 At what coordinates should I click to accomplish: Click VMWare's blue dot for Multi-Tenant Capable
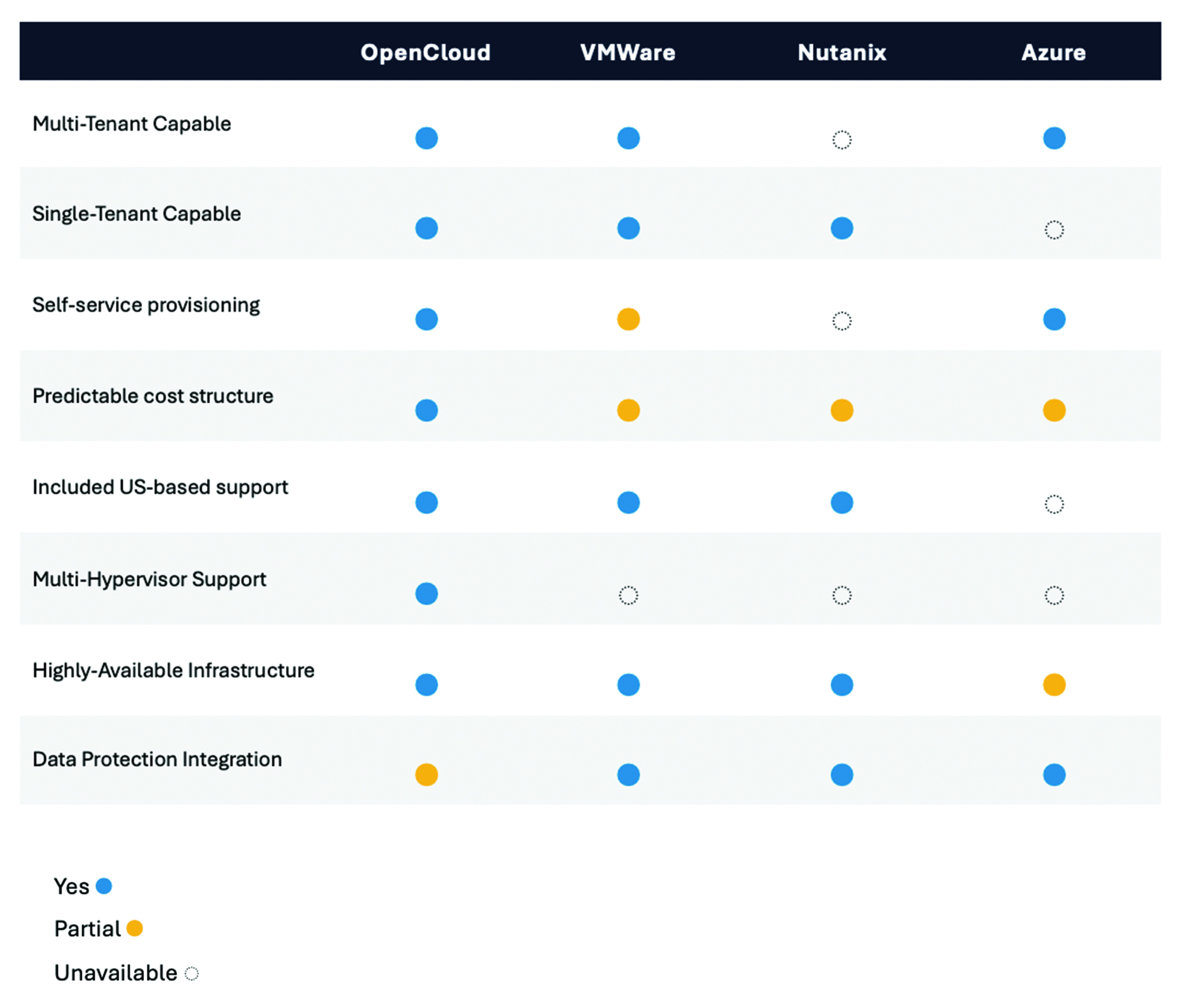tap(628, 138)
